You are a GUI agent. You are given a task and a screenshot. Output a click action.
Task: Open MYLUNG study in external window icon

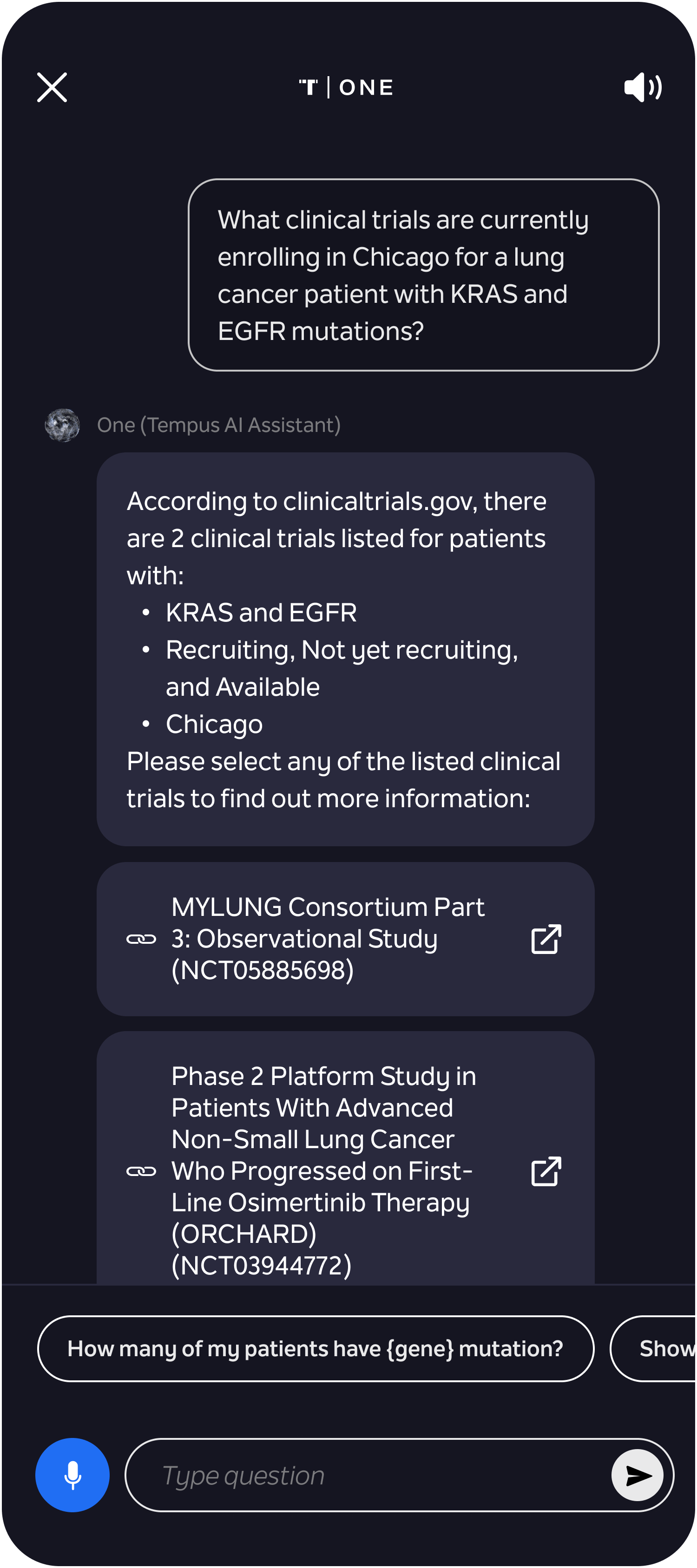pos(546,939)
